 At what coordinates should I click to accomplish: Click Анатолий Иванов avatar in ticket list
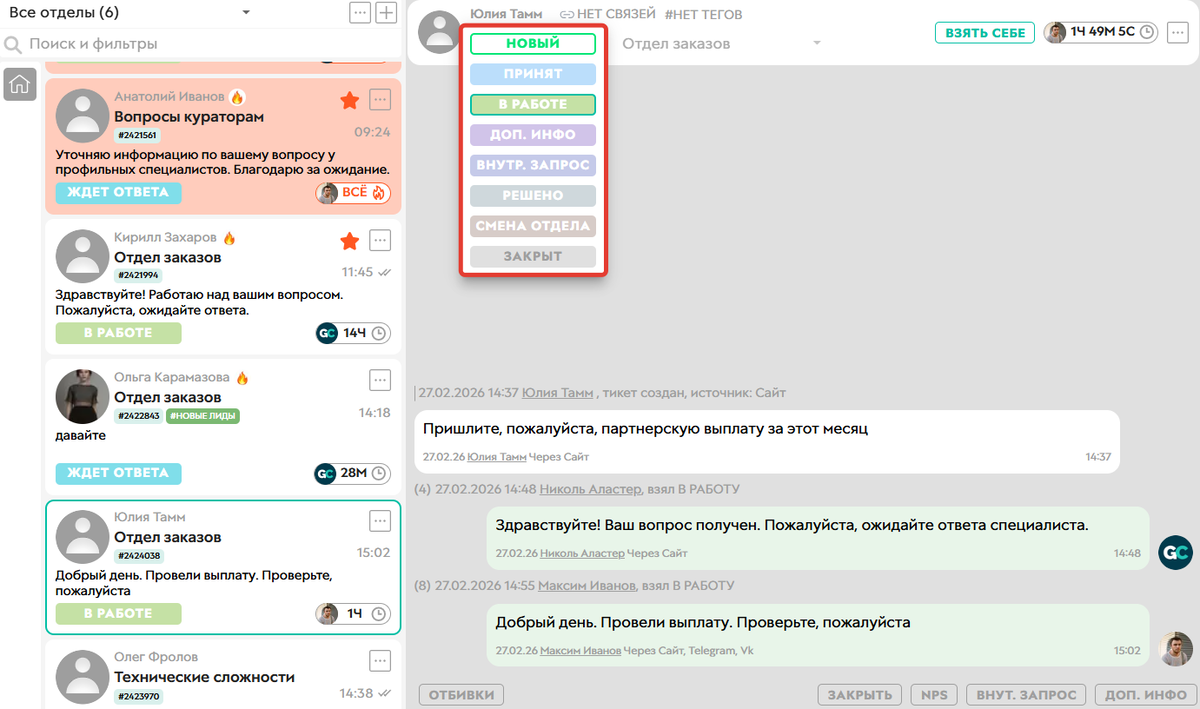(81, 115)
